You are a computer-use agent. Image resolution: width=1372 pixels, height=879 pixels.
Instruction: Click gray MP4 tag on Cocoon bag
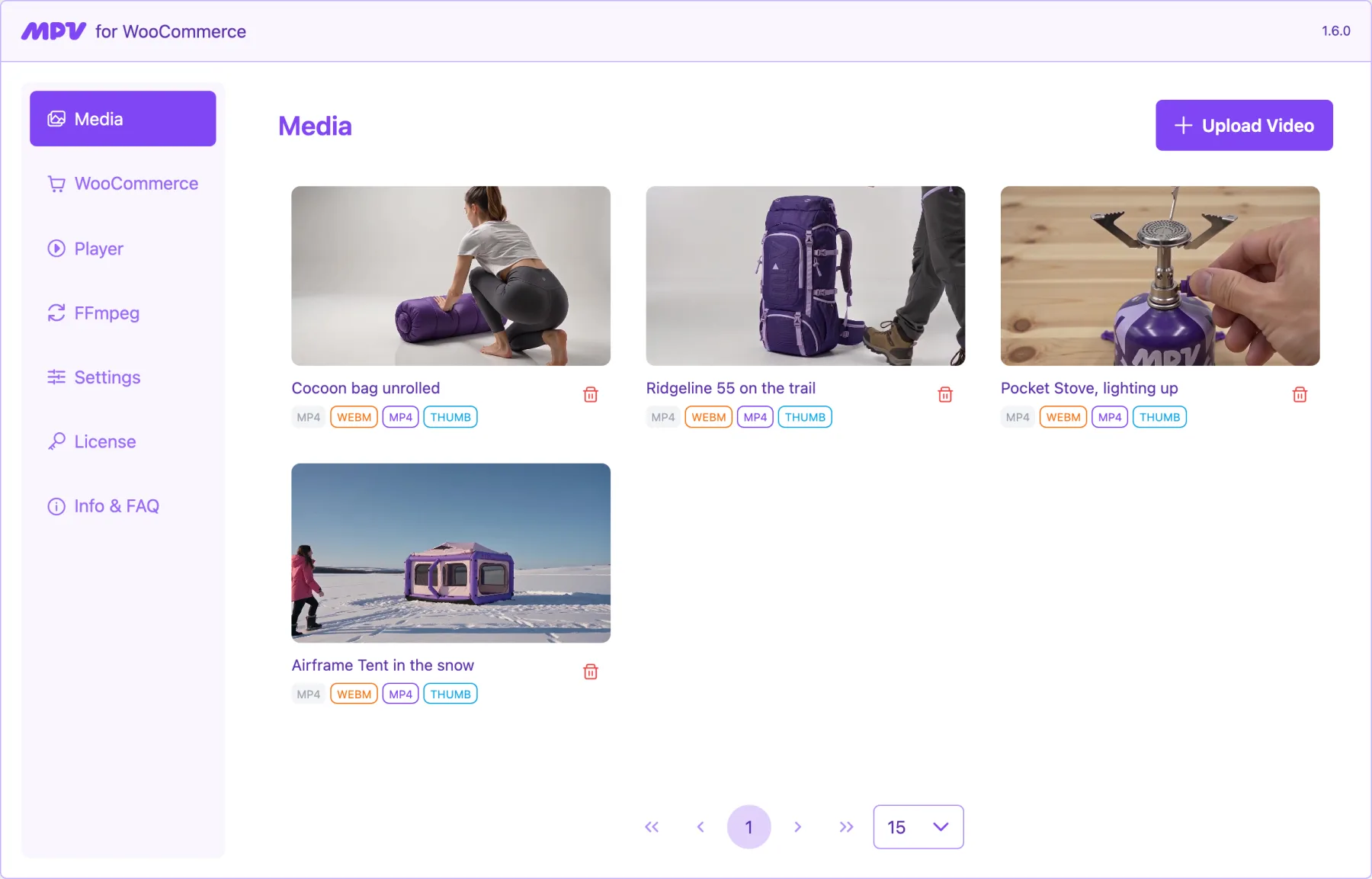(x=309, y=417)
